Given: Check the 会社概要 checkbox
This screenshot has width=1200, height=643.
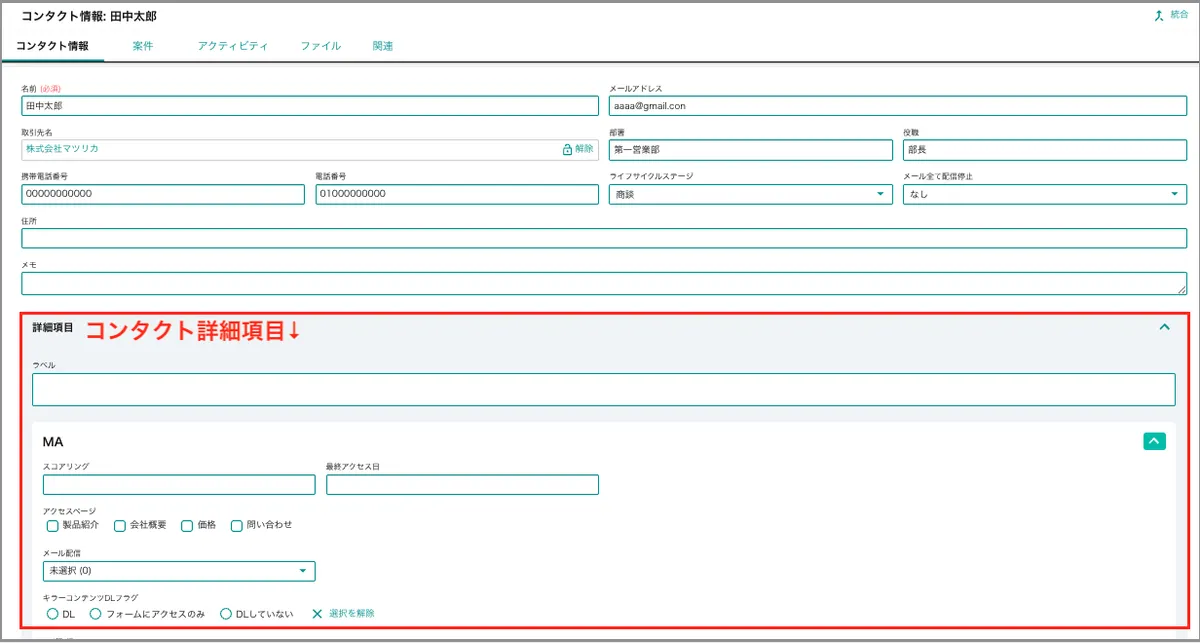Looking at the screenshot, I should point(120,525).
